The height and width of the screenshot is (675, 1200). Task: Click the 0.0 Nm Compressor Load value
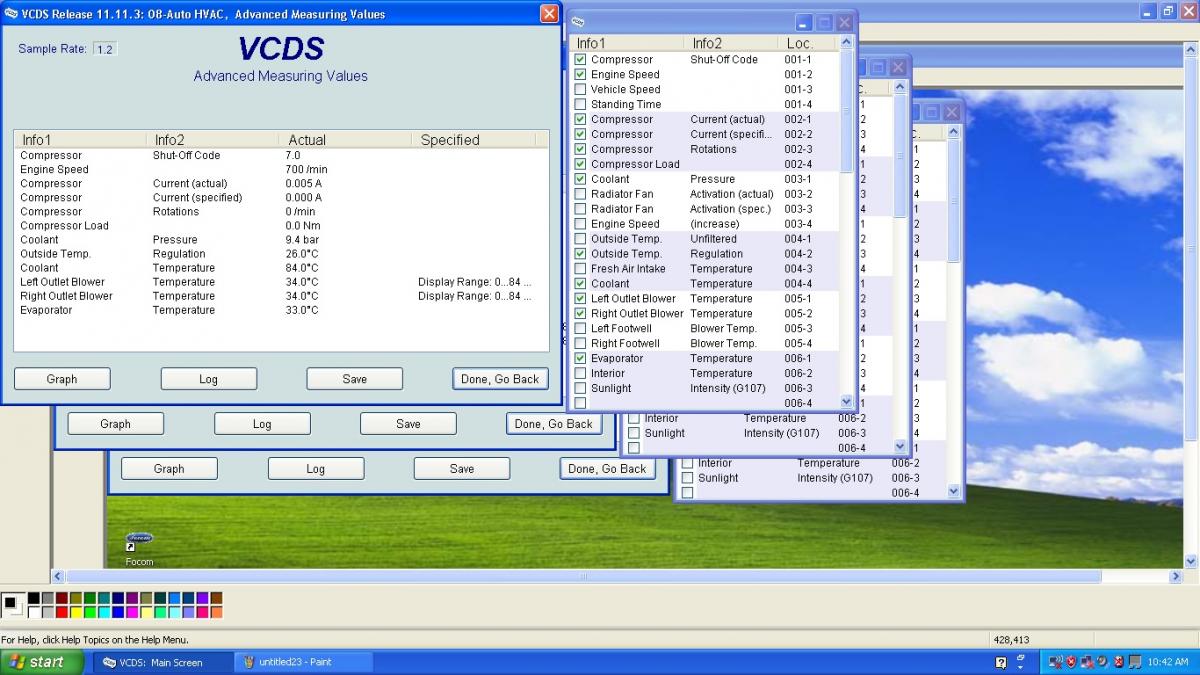(x=301, y=225)
